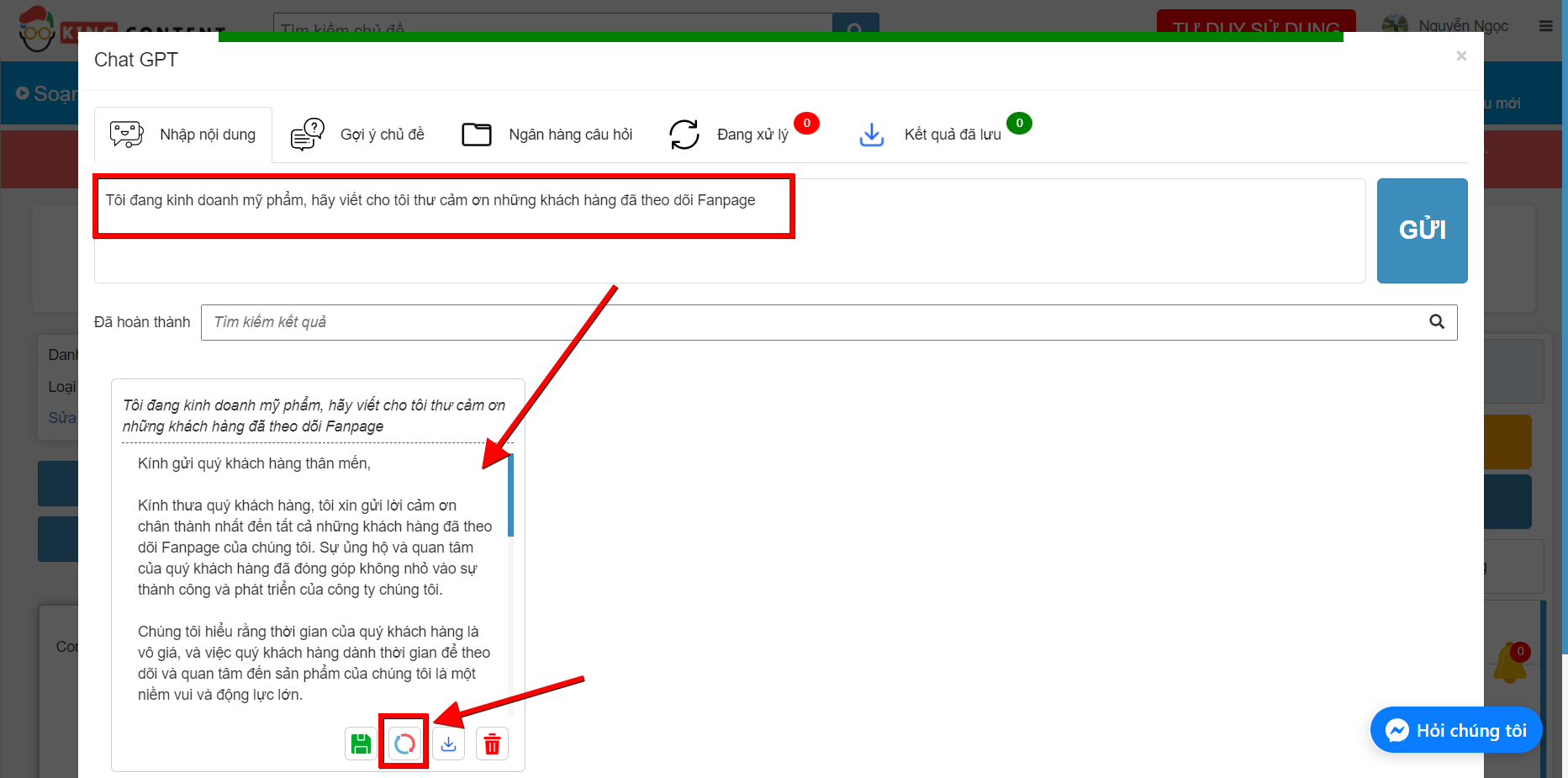View the Đang xử lý tab
Screen dimensions: 1568x778
tap(743, 135)
